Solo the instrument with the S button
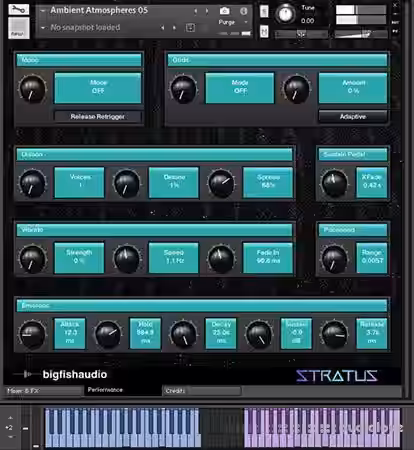The width and height of the screenshot is (414, 450). 264,11
